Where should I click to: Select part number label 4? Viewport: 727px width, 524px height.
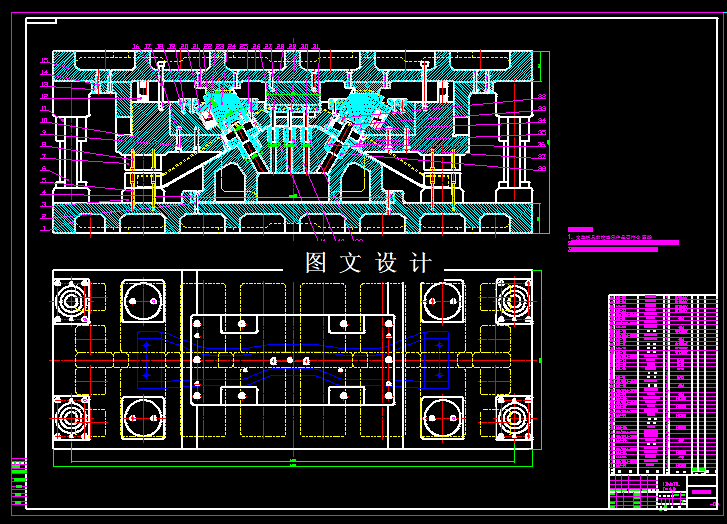(x=44, y=192)
